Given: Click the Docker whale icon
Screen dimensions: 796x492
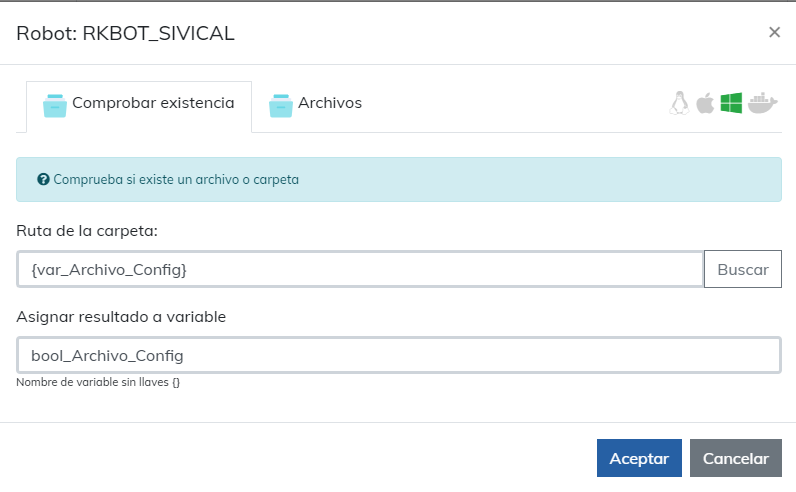Looking at the screenshot, I should click(x=762, y=103).
